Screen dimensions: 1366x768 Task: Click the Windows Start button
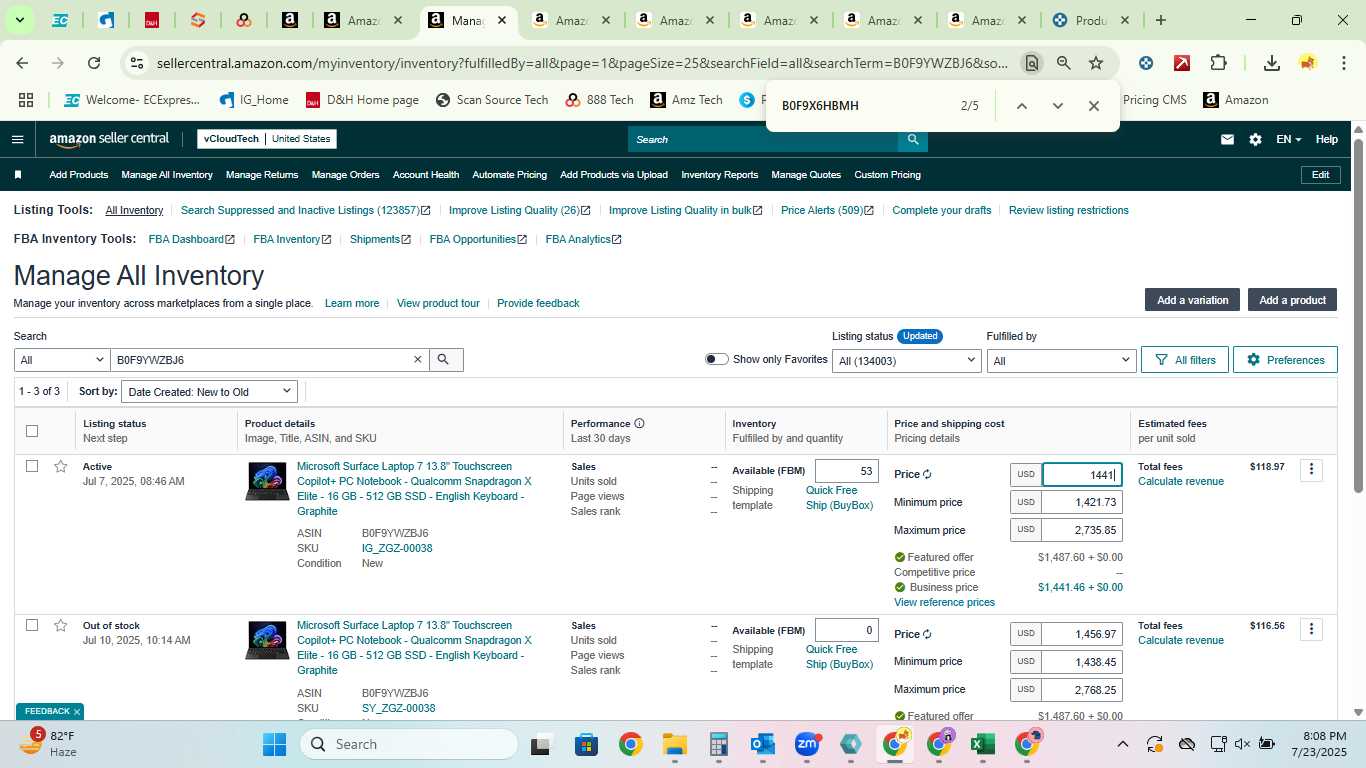(274, 744)
